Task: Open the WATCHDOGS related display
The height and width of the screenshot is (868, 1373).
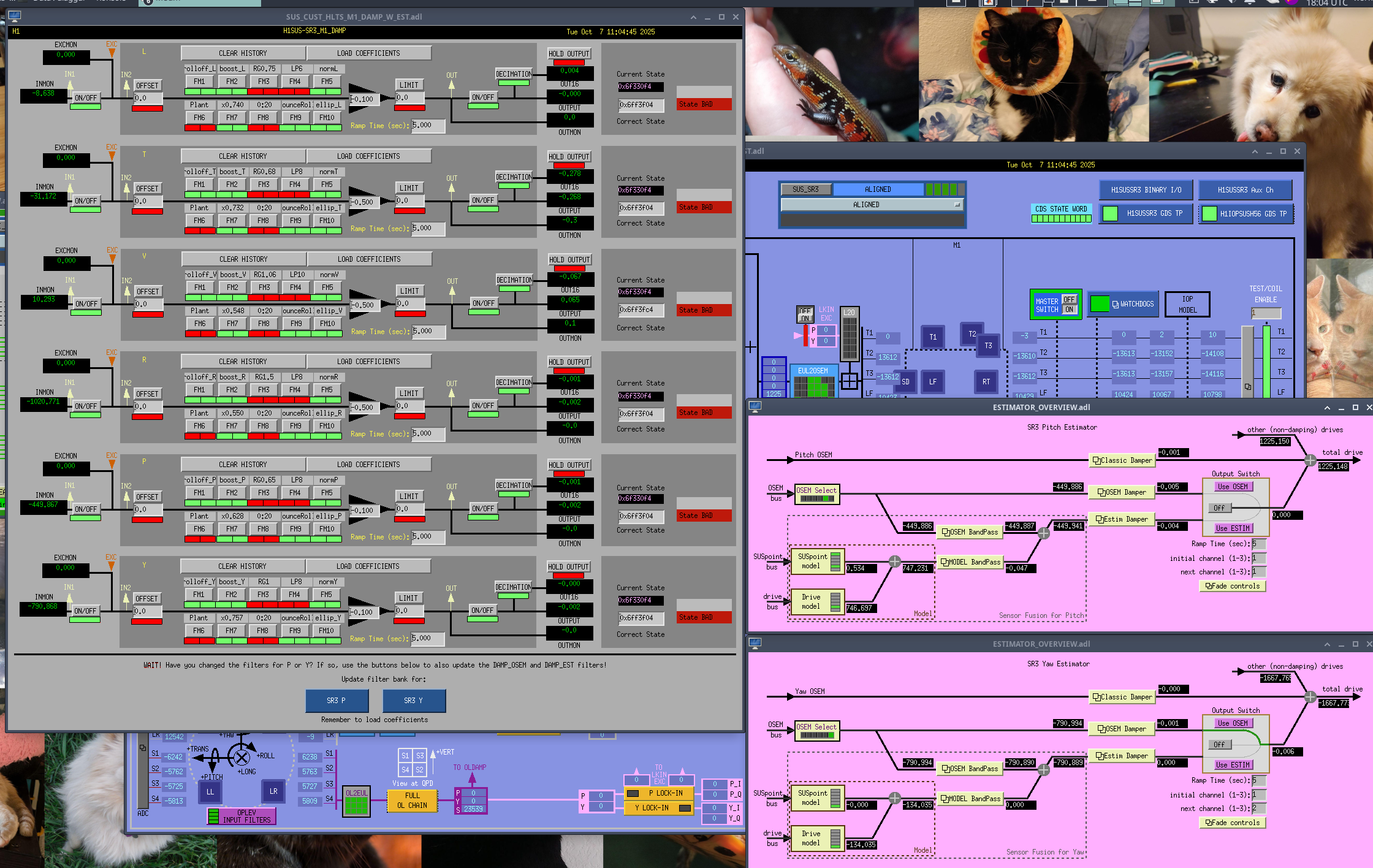Action: 1132,304
